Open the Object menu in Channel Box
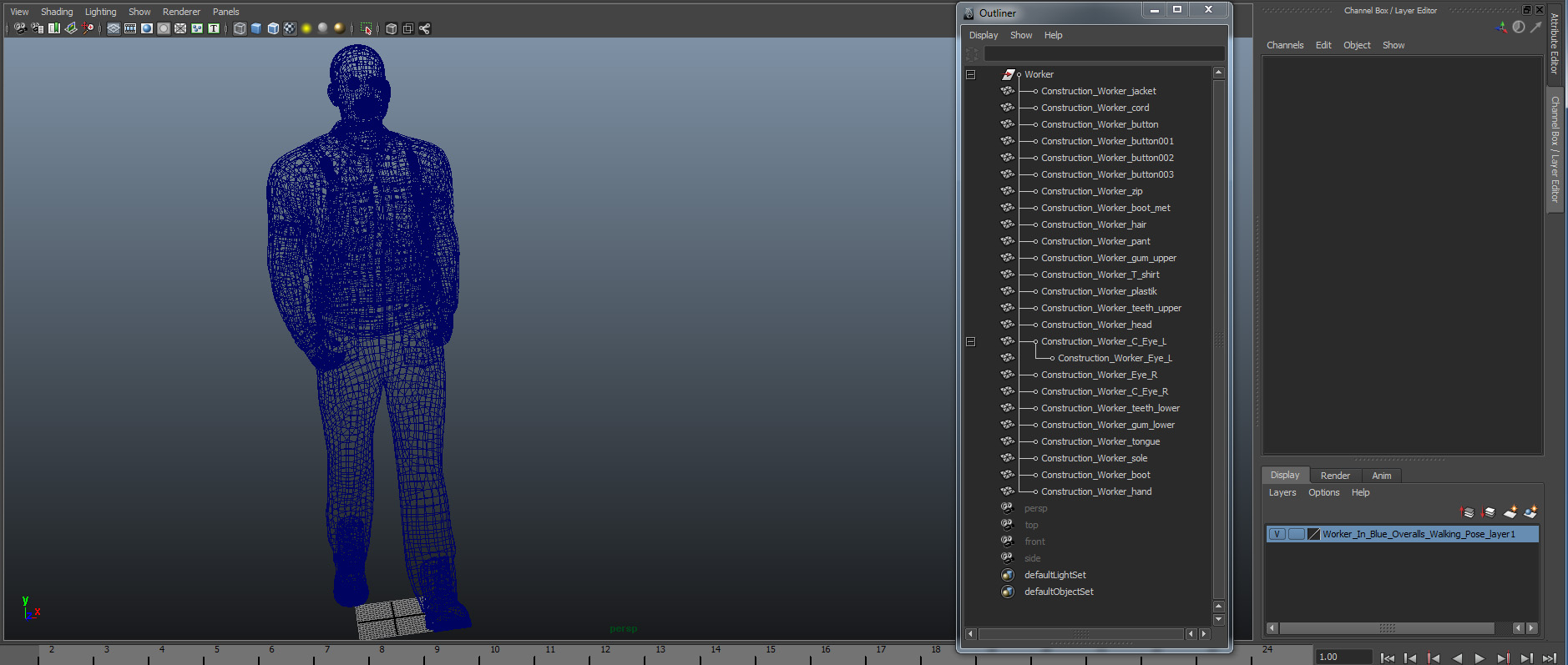 click(1357, 45)
